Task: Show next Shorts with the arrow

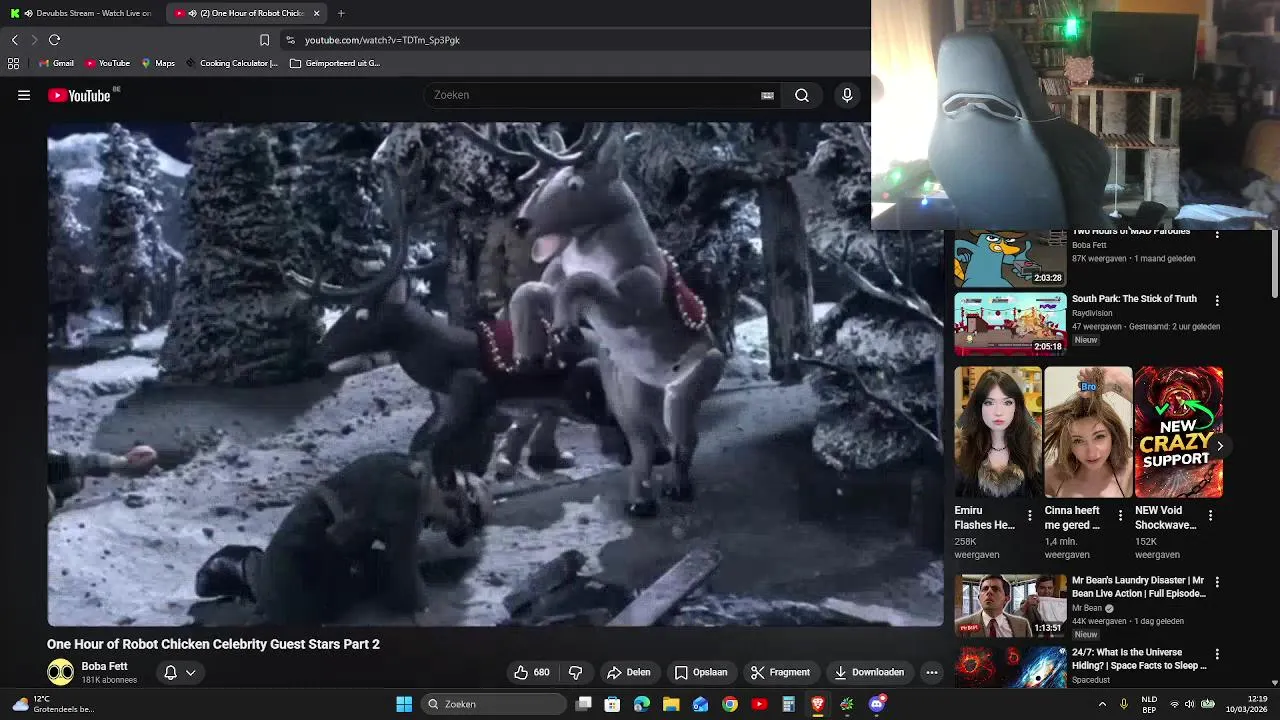Action: 1219,446
